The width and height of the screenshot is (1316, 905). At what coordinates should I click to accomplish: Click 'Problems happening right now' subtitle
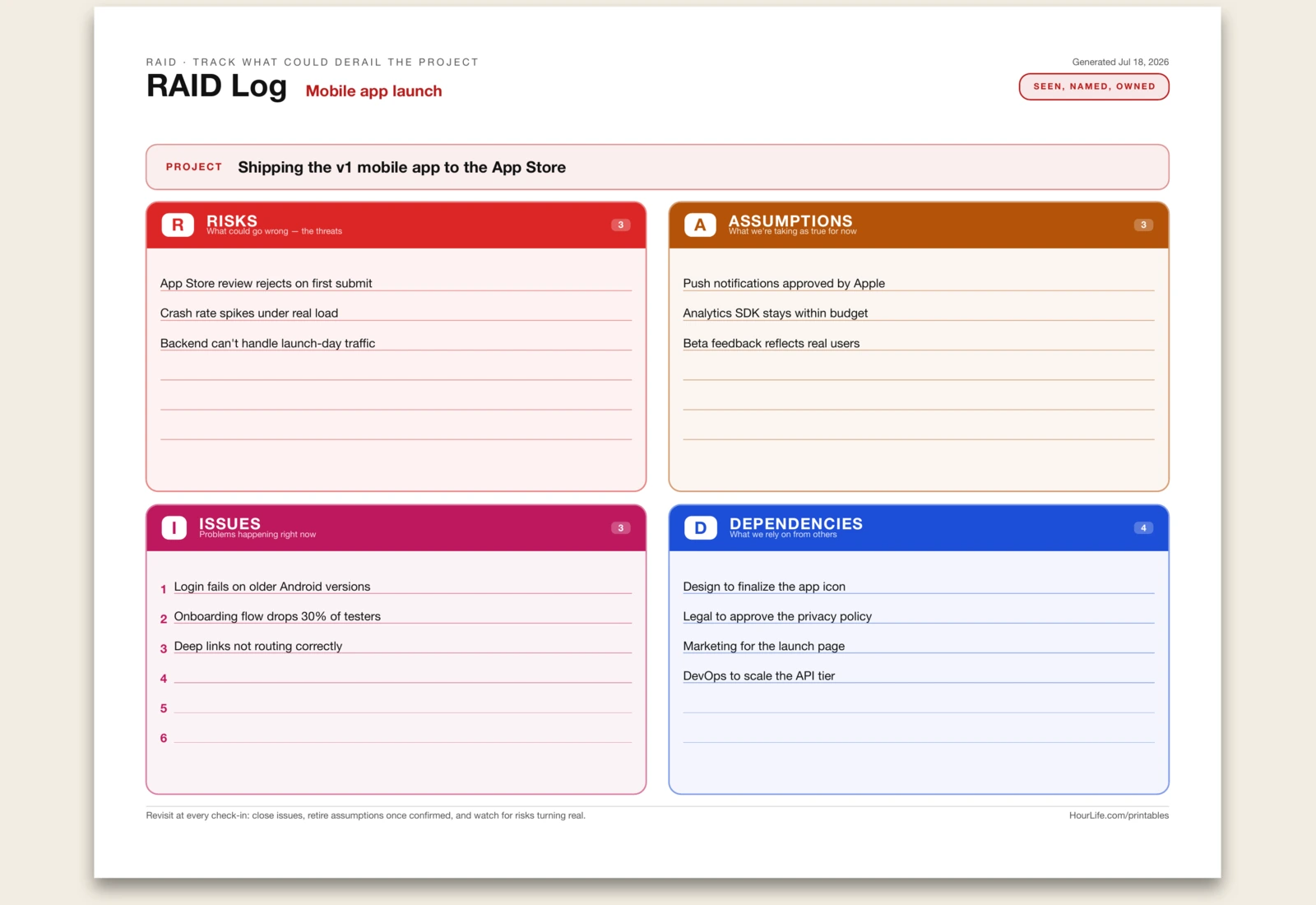point(257,535)
